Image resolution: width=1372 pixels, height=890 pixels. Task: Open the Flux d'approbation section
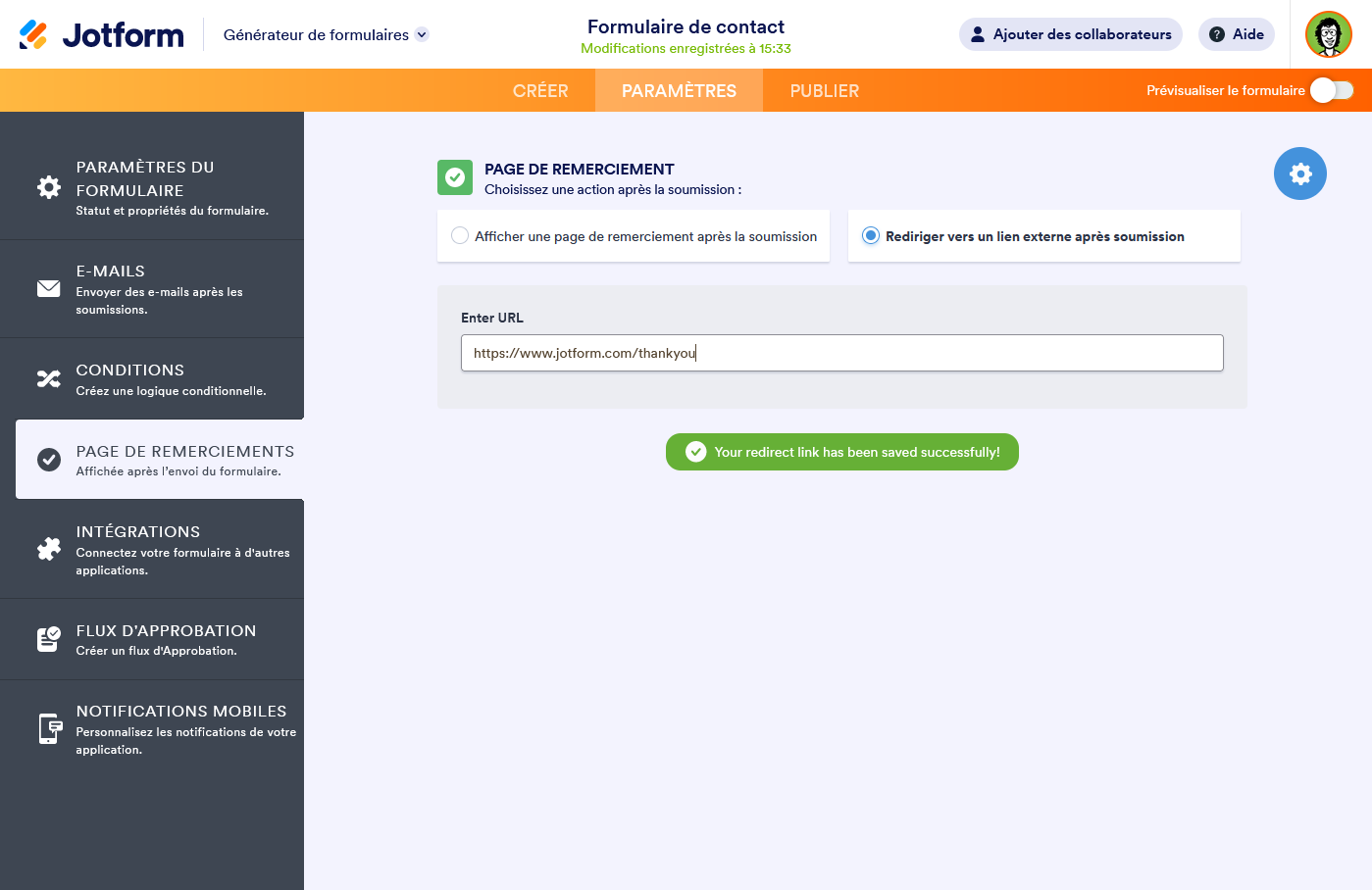152,639
